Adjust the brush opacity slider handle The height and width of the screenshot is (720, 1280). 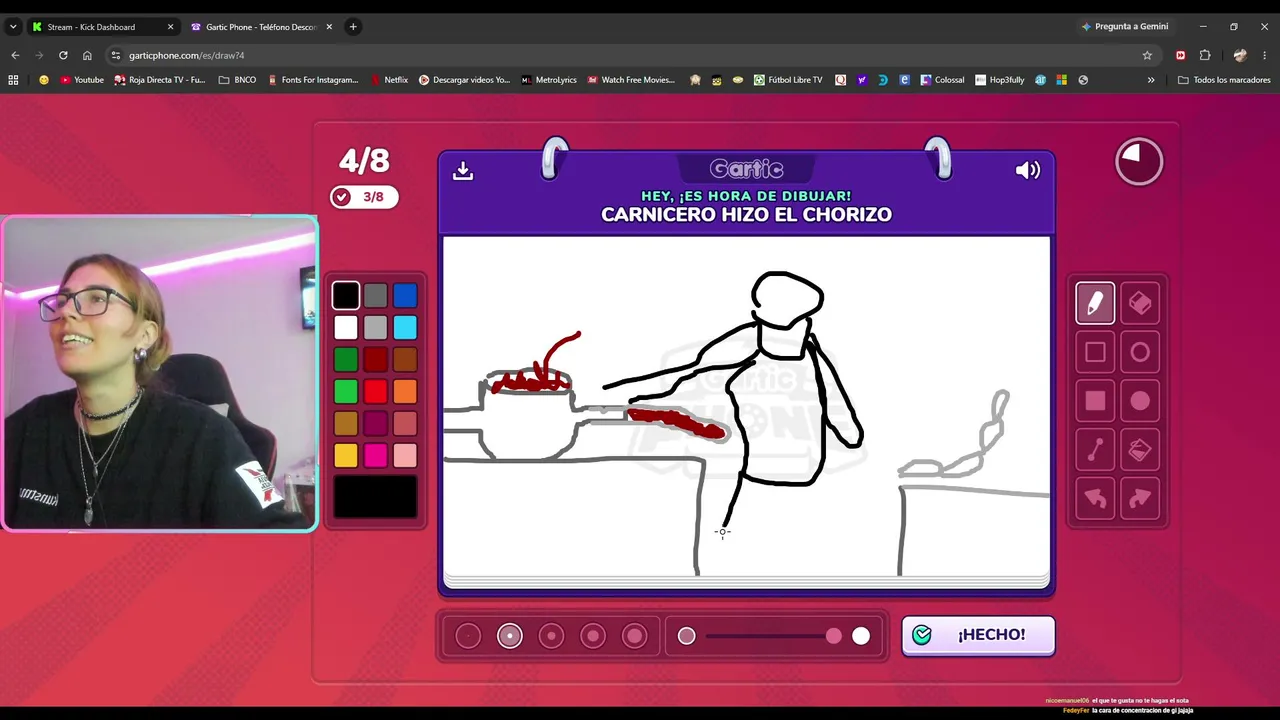pos(834,636)
